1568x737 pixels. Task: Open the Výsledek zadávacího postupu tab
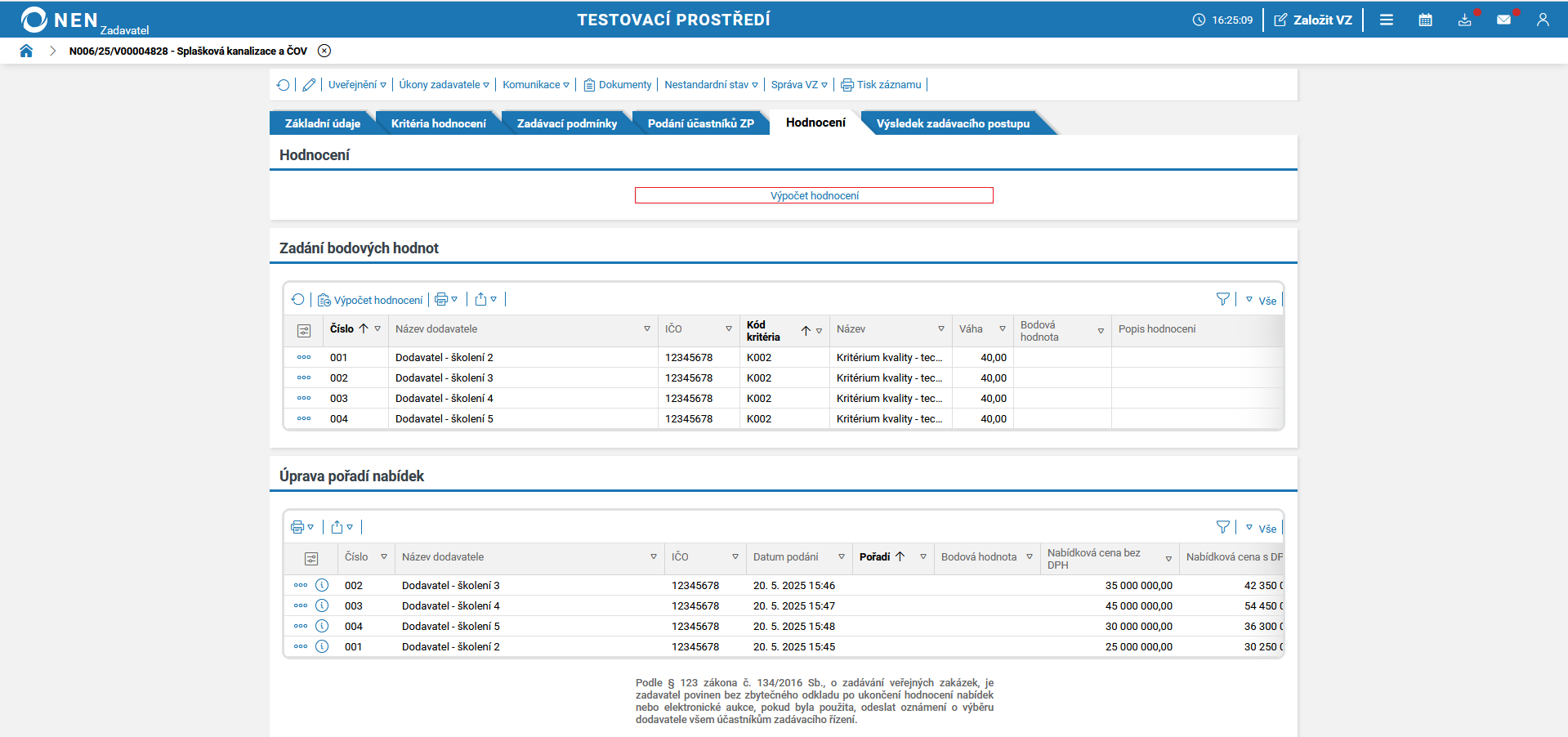tap(952, 123)
